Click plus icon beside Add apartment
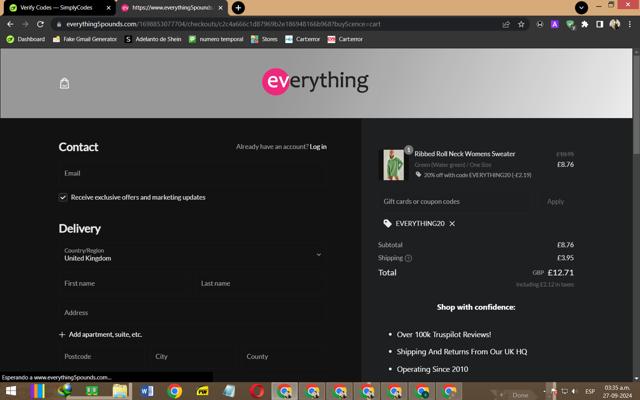The image size is (640, 400). coord(62,335)
